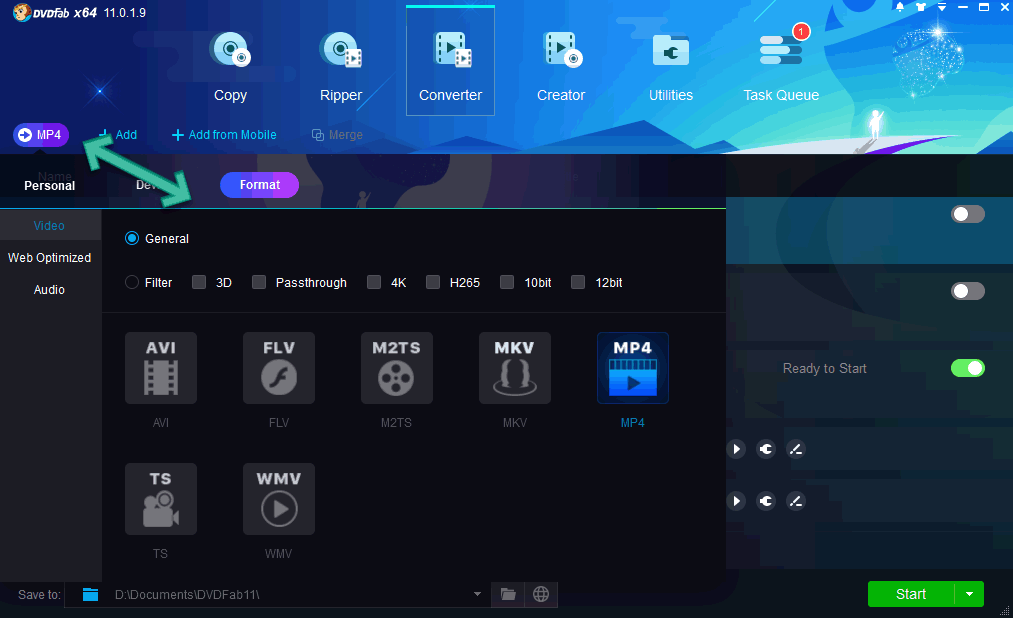The width and height of the screenshot is (1013, 618).
Task: Open the notifications bell icon
Action: (x=900, y=7)
